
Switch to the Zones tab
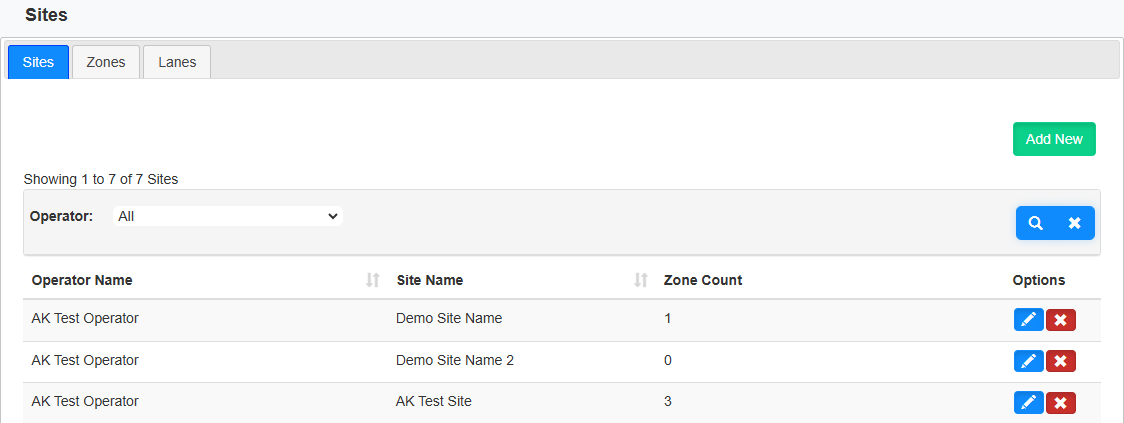point(106,62)
